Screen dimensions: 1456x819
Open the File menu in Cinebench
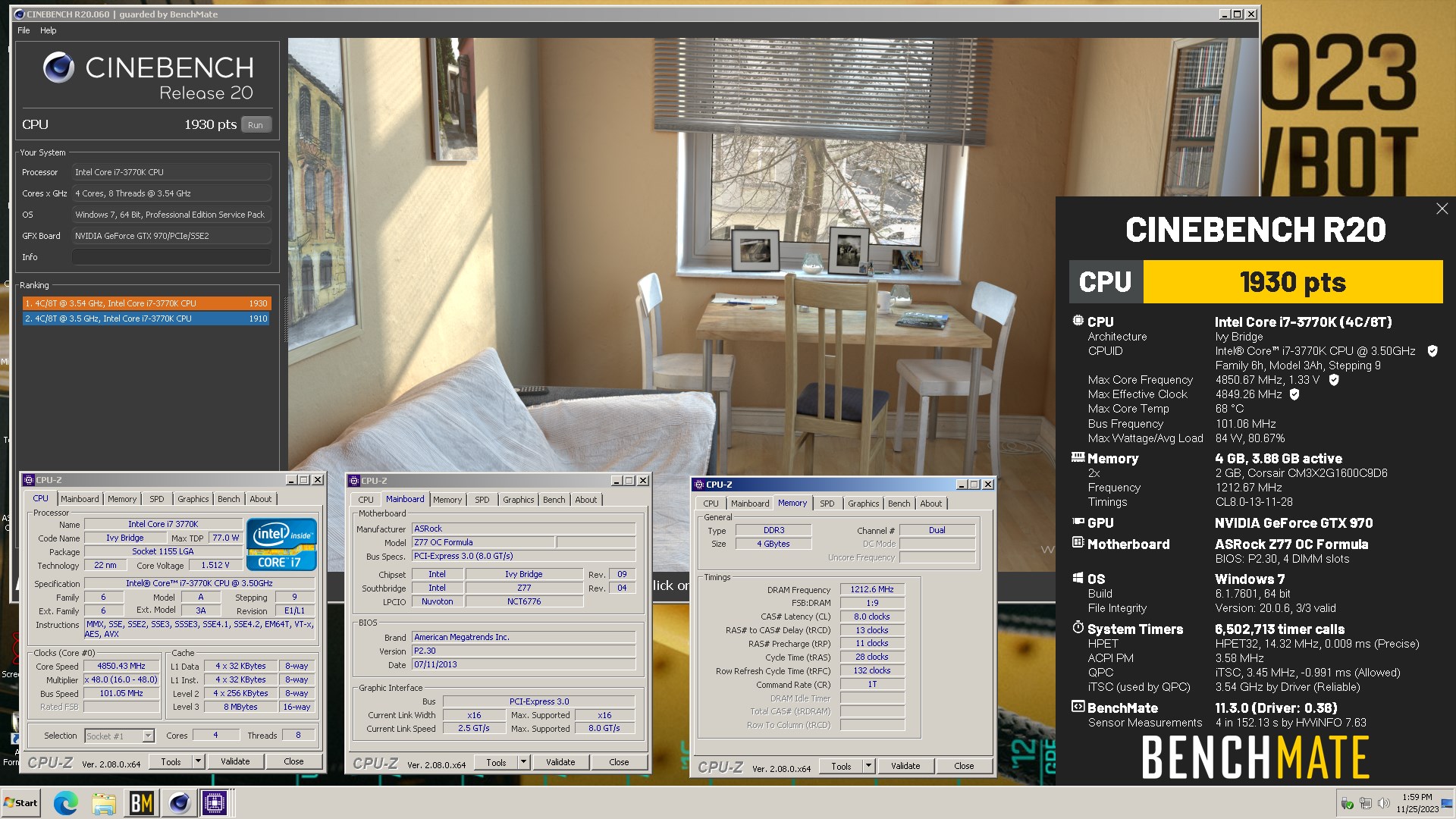24,30
